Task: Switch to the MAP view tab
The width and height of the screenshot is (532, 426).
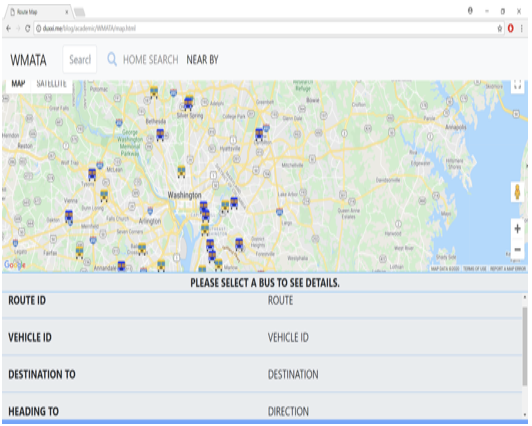Action: [18, 84]
